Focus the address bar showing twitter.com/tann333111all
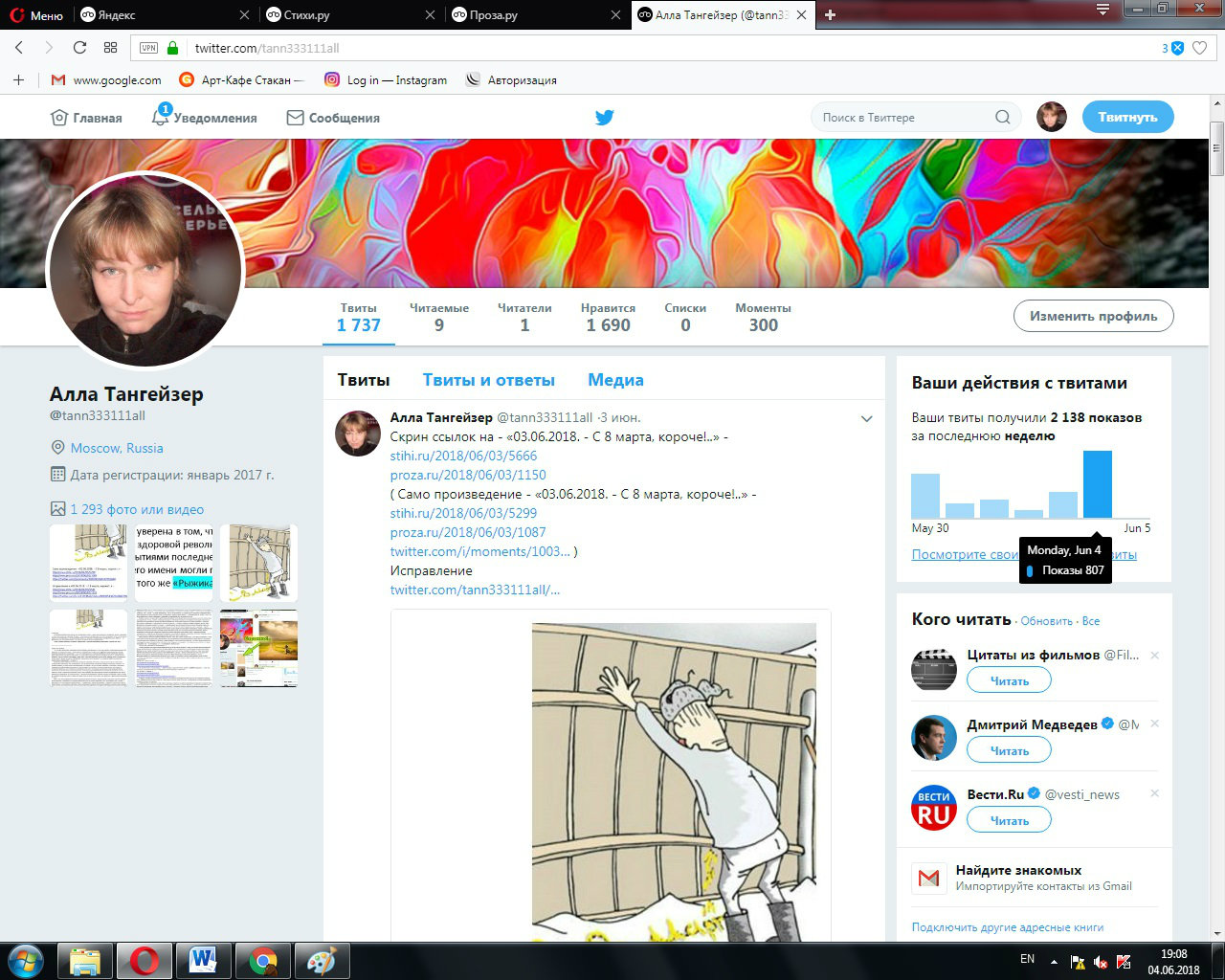Screen dimensions: 1225x980 click(670, 48)
